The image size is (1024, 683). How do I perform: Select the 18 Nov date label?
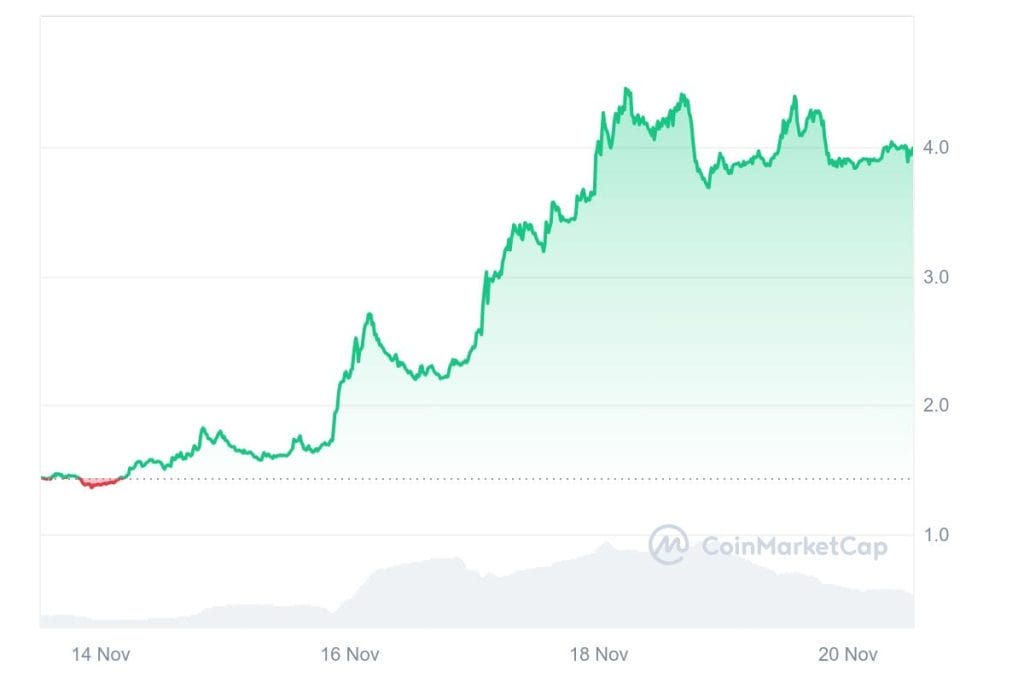[x=598, y=655]
